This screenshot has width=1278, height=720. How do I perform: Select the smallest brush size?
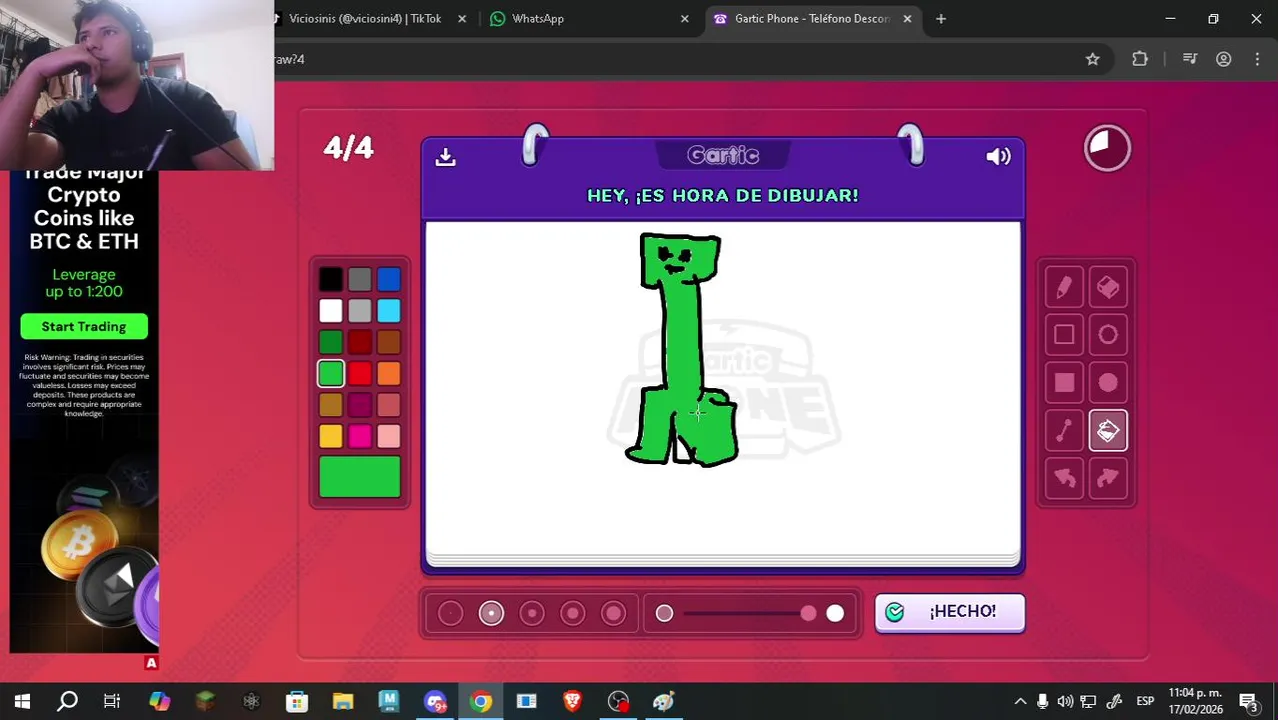coord(450,613)
